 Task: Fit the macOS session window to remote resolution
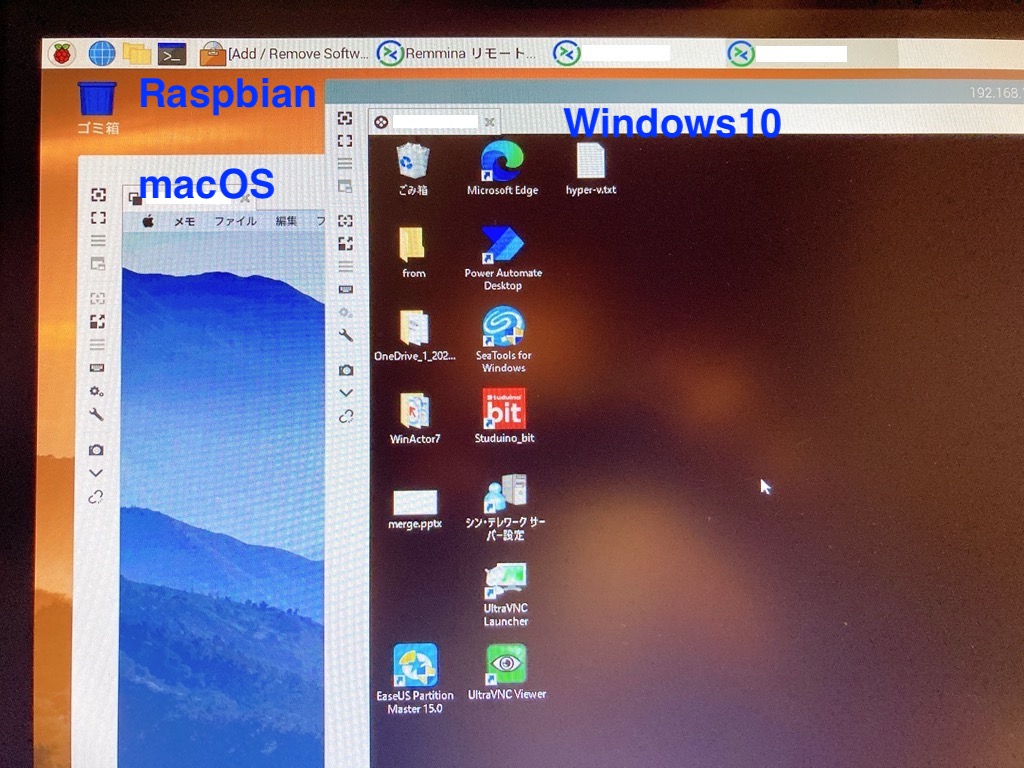click(x=98, y=195)
